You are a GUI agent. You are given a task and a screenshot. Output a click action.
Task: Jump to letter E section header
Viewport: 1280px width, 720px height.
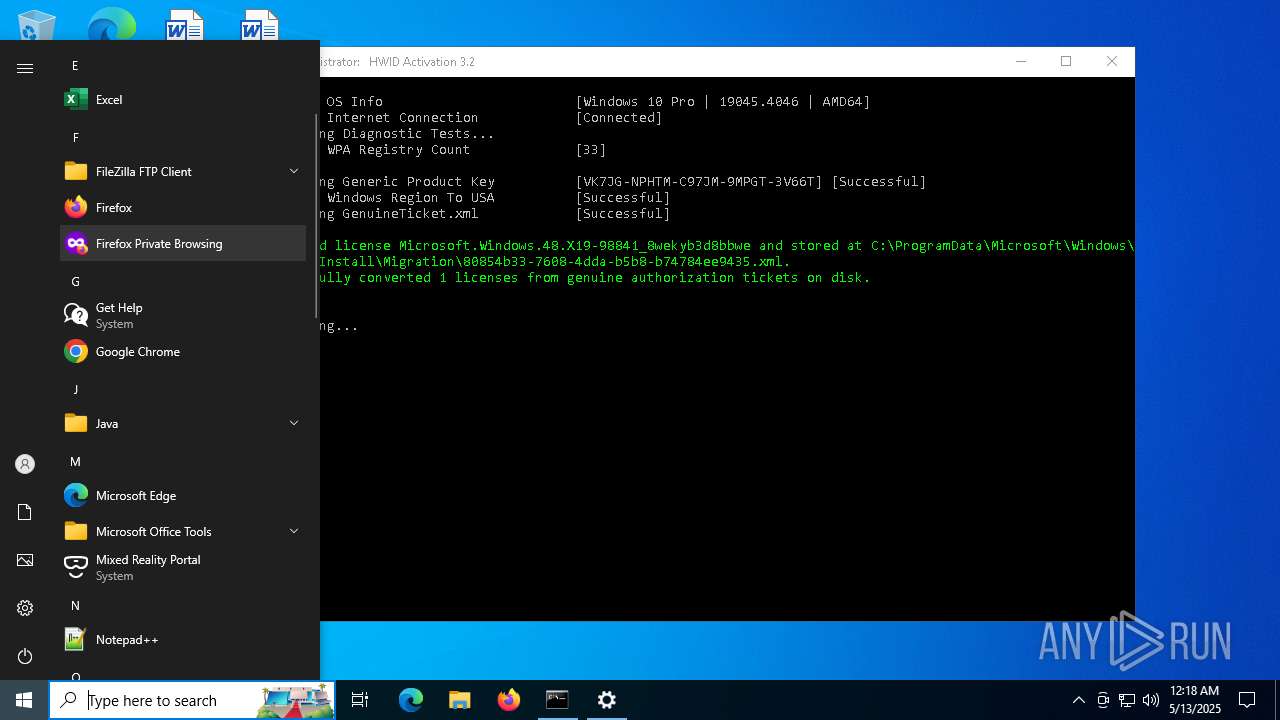coord(75,66)
